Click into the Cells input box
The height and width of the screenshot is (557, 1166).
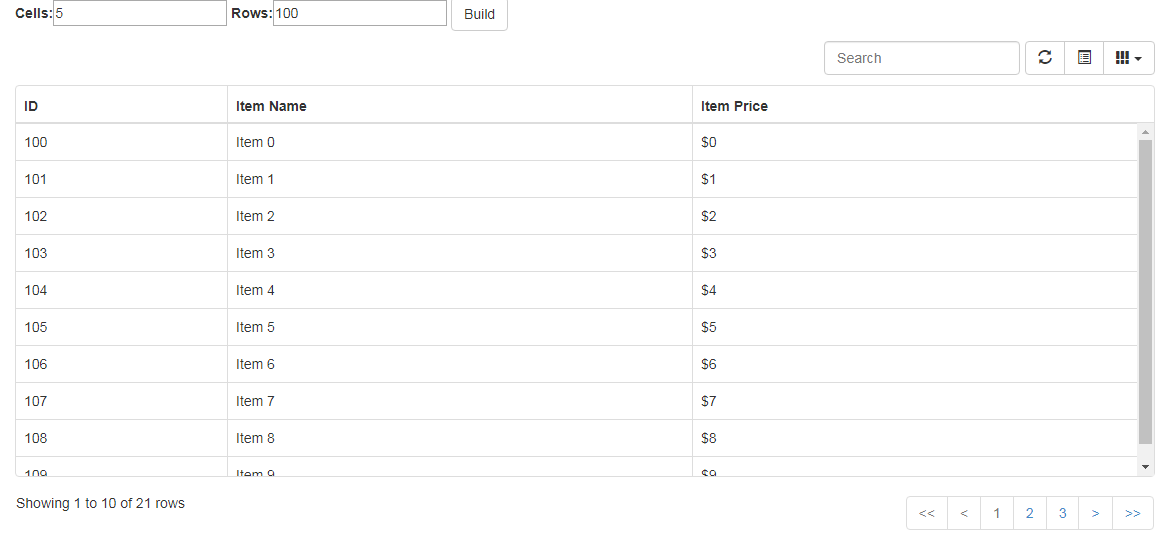click(x=140, y=13)
